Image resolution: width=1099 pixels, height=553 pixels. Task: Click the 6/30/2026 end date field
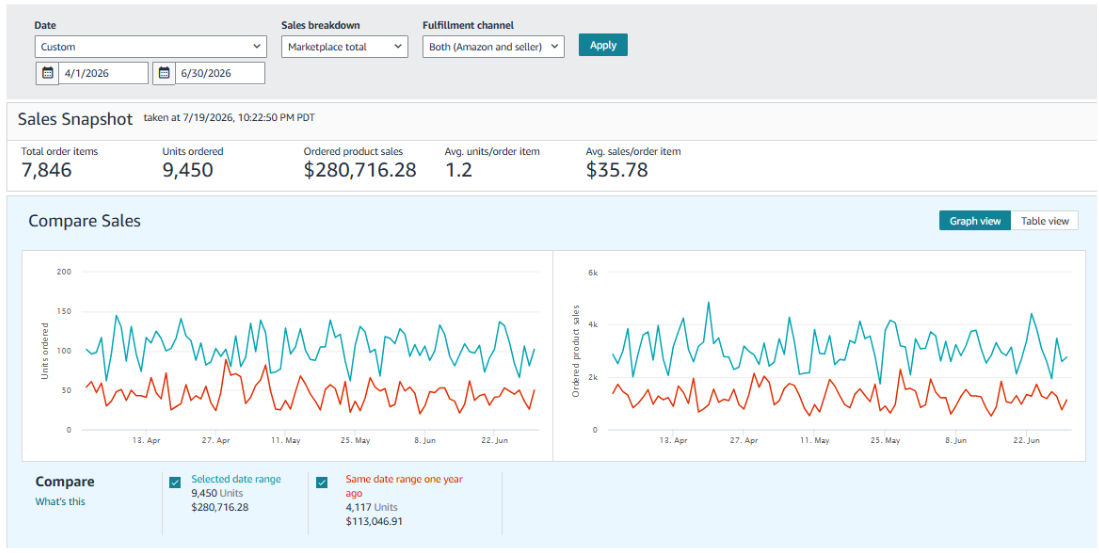tap(220, 73)
